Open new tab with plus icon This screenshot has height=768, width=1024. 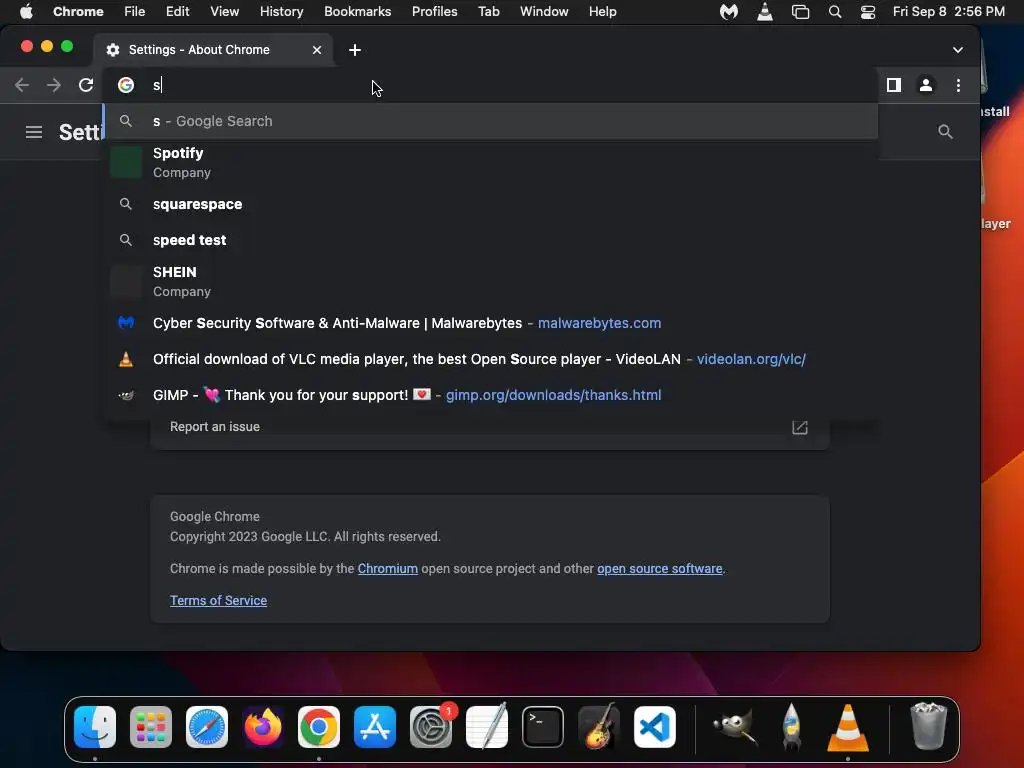(355, 50)
